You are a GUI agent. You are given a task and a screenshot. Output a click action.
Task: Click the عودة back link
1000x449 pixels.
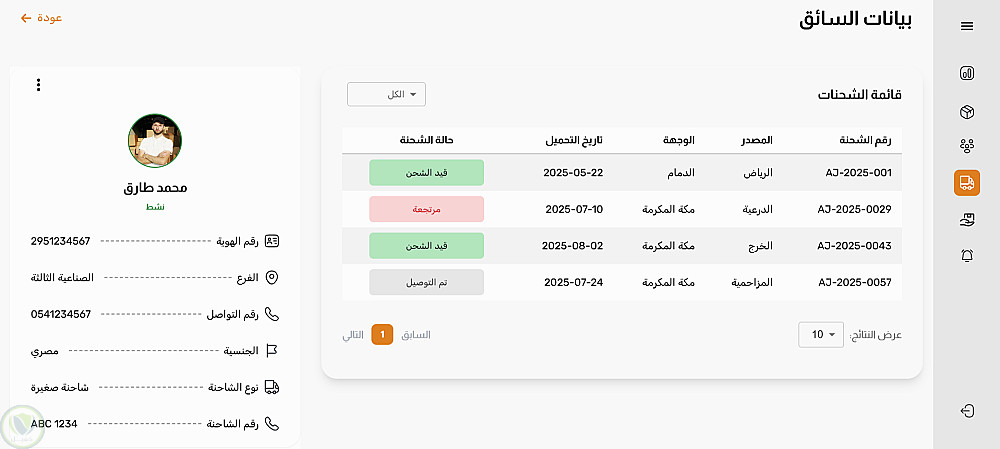click(x=42, y=17)
